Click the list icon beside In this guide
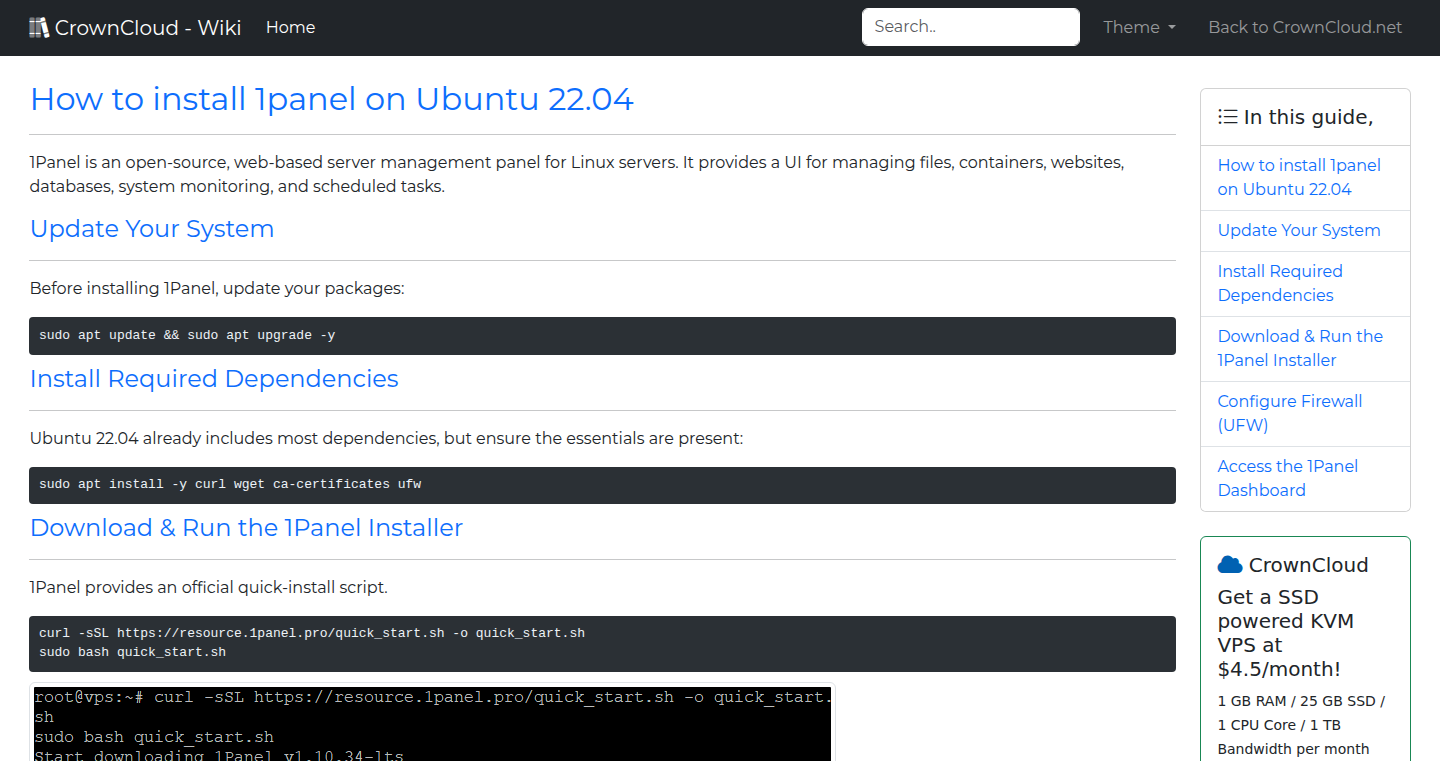1440x761 pixels. tap(1228, 117)
